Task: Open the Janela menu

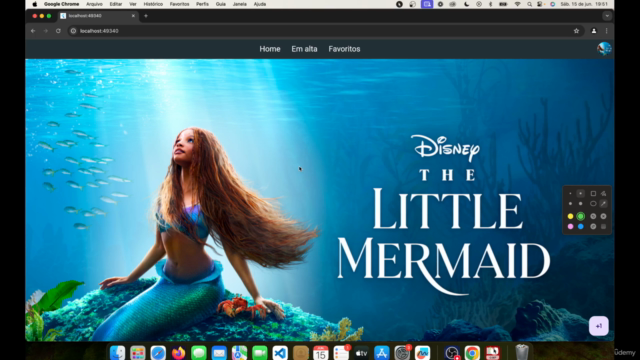Action: [240, 4]
